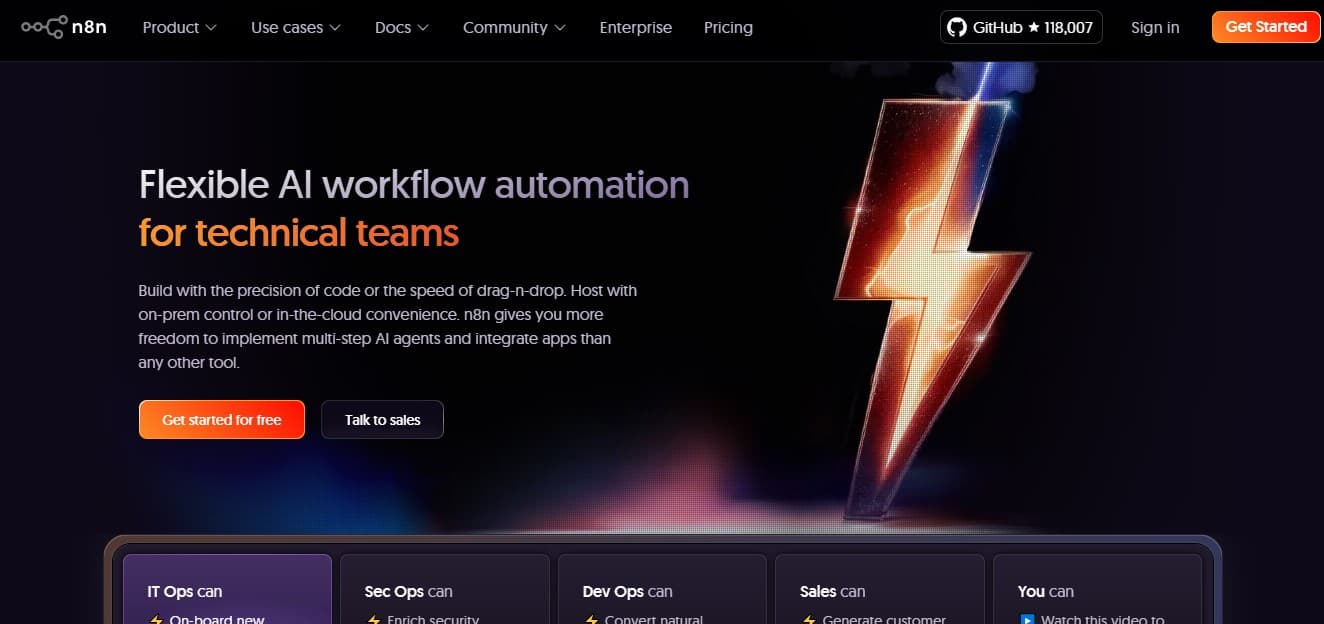
Task: Click the Get started for free button
Action: click(x=221, y=419)
